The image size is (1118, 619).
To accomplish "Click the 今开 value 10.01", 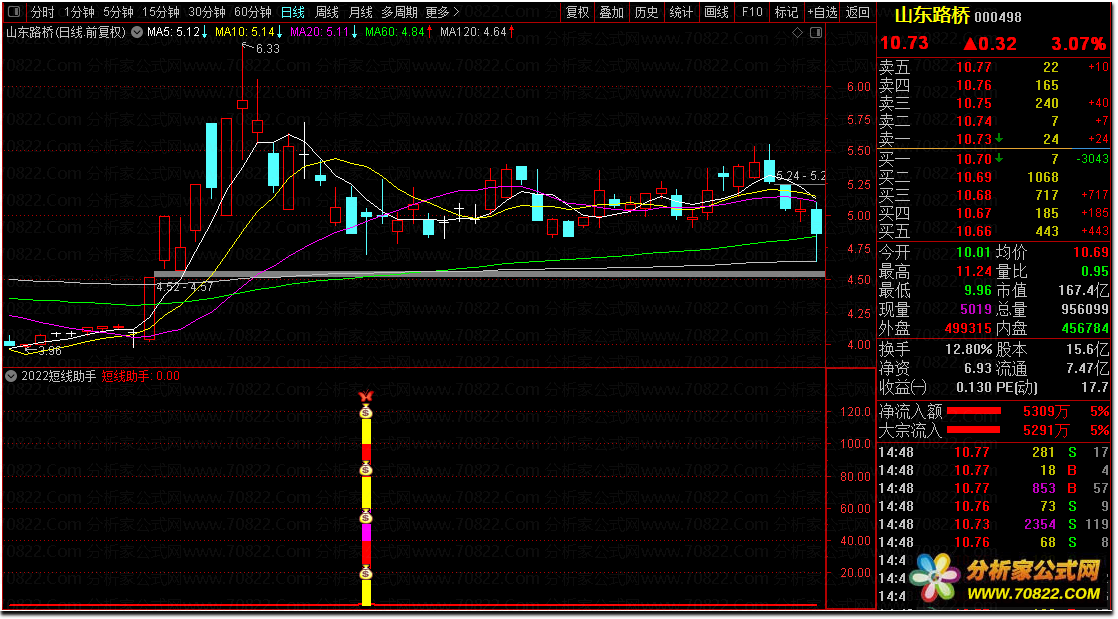I will tap(973, 252).
